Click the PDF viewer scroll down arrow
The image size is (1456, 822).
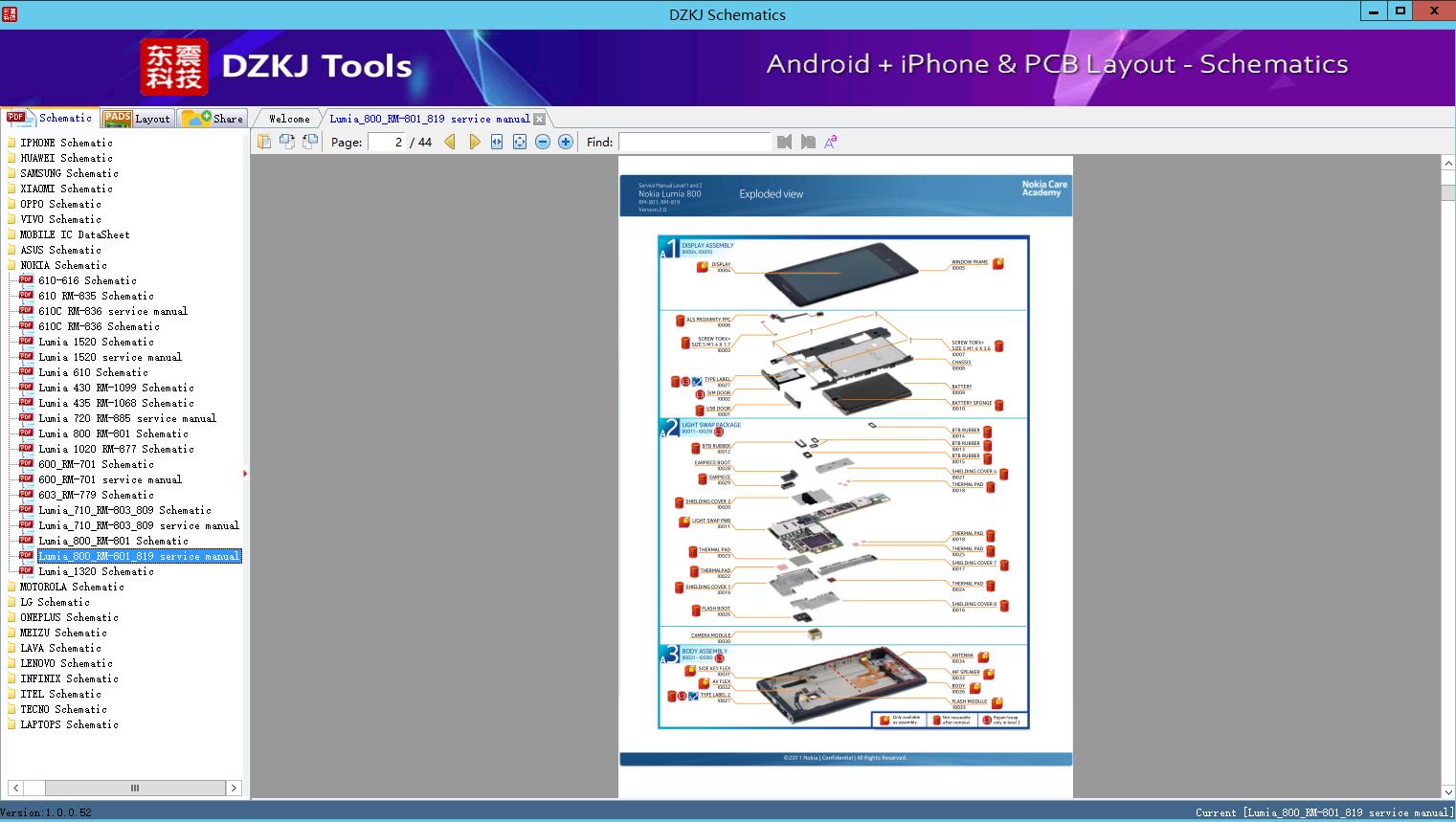(1448, 791)
